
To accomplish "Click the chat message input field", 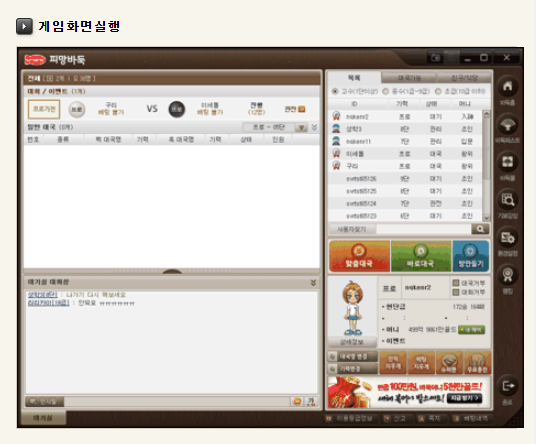I will point(177,401).
